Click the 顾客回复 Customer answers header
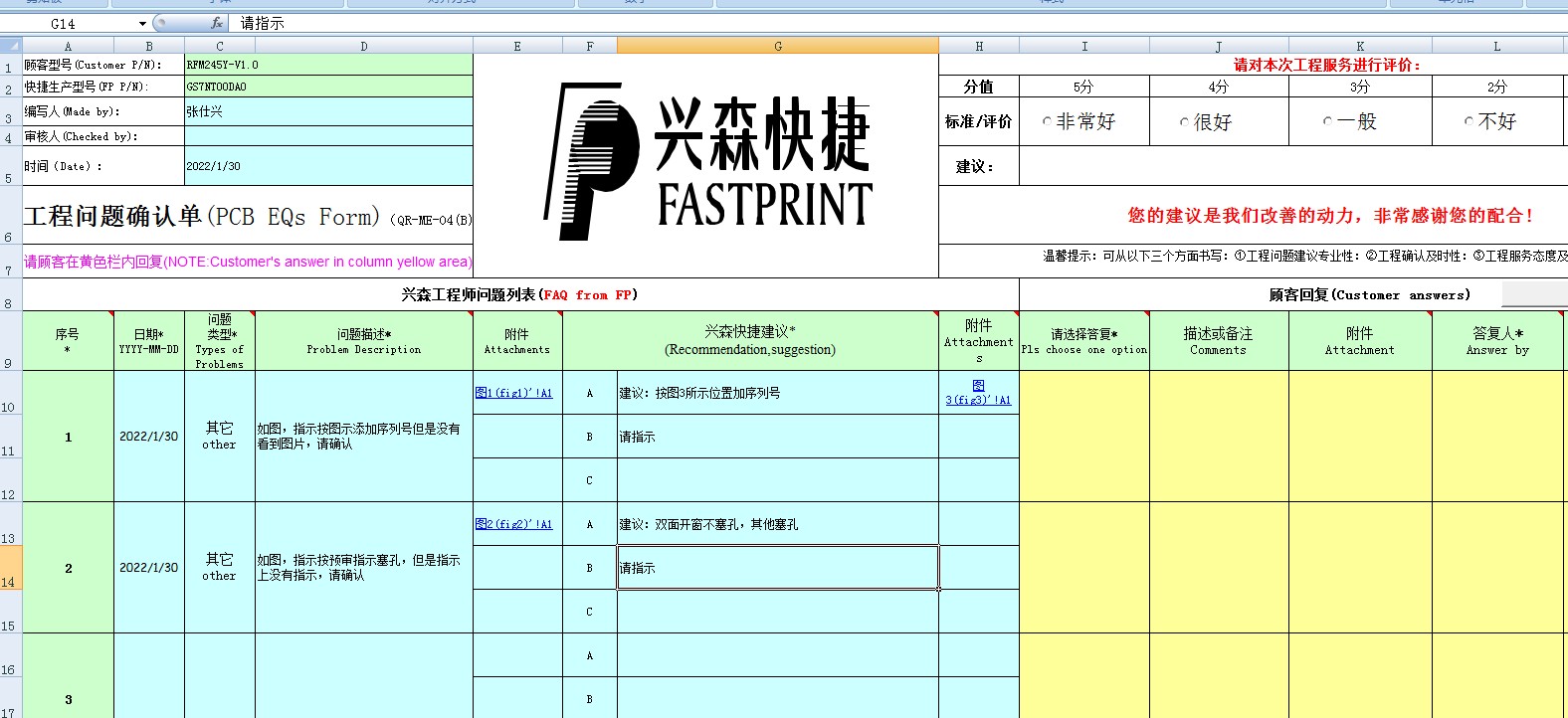Viewport: 1568px width, 718px height. click(1369, 295)
